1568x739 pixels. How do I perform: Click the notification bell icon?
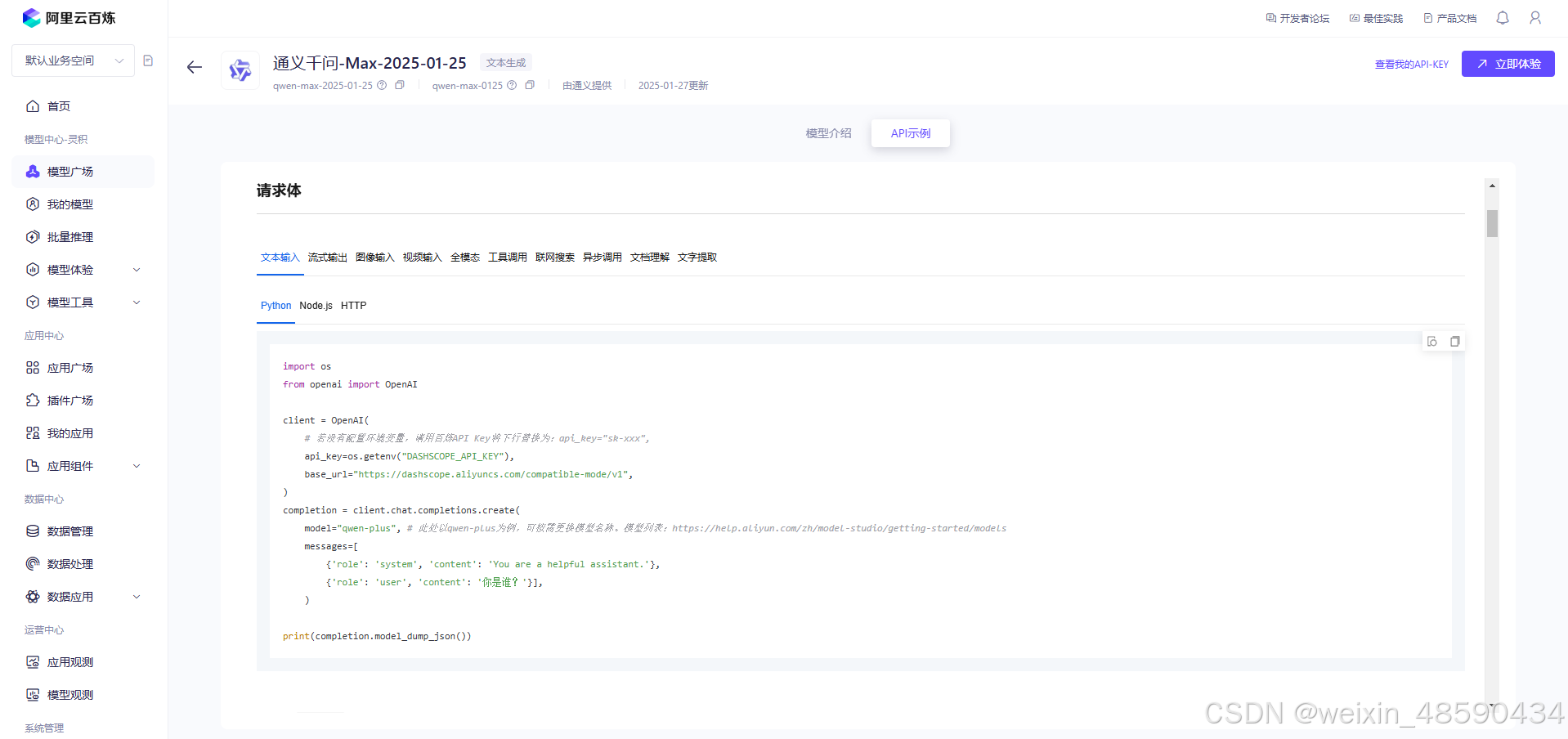1503,18
